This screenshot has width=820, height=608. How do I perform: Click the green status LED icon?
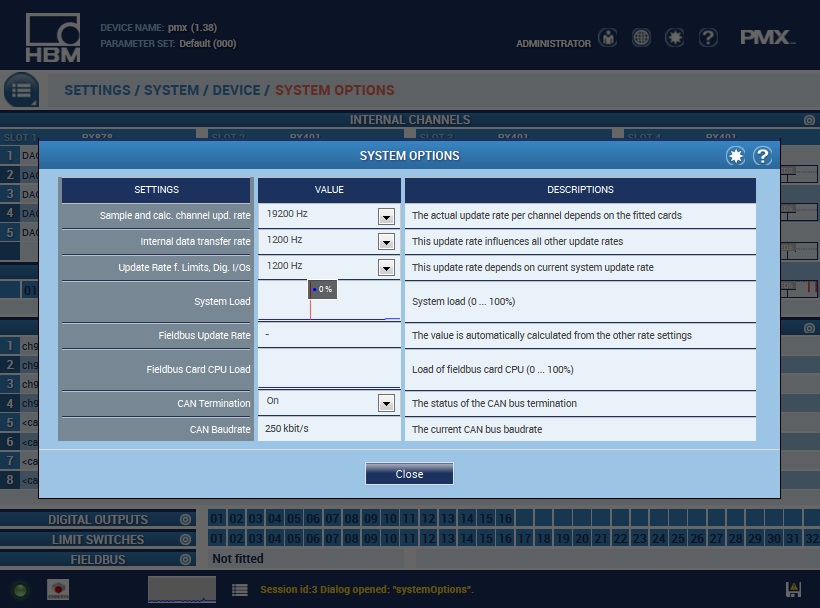[x=20, y=590]
